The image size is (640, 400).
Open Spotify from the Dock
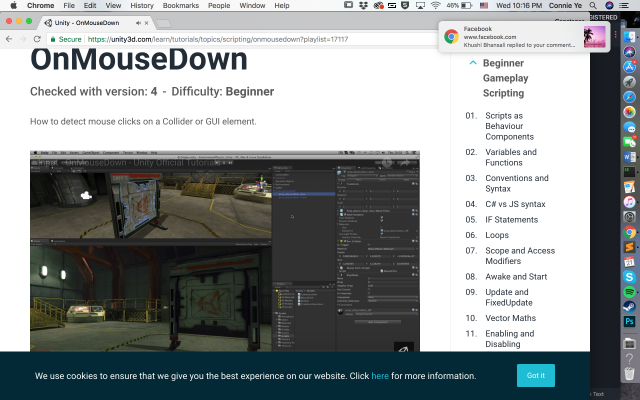point(629,292)
